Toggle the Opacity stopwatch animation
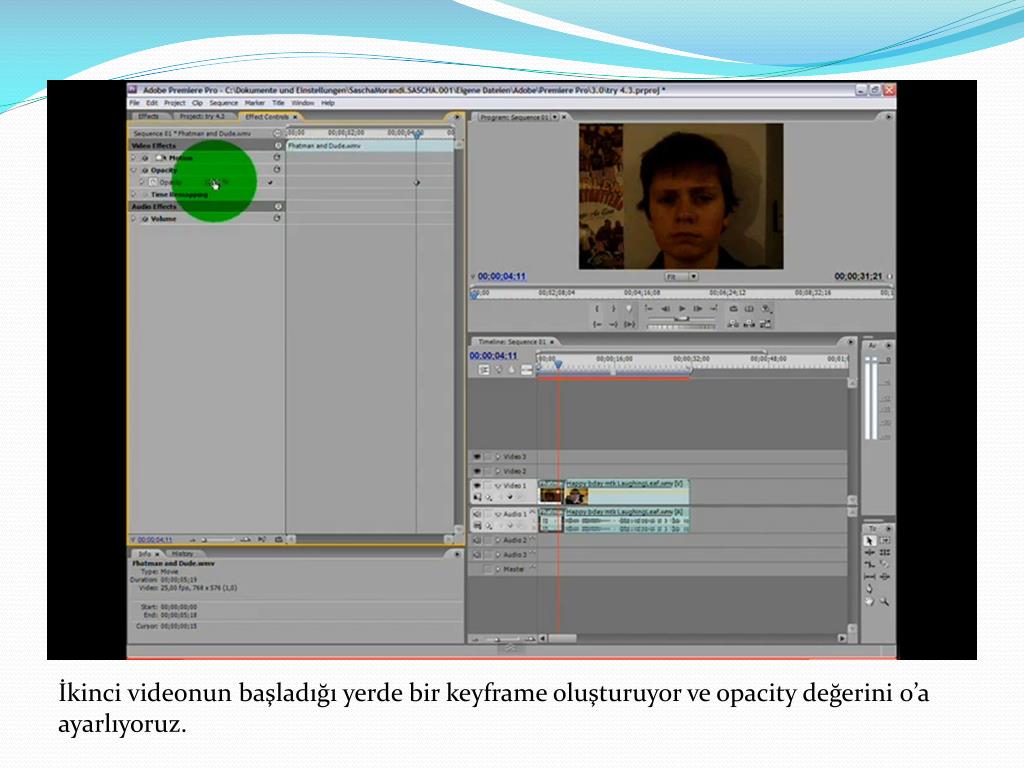 (x=153, y=182)
